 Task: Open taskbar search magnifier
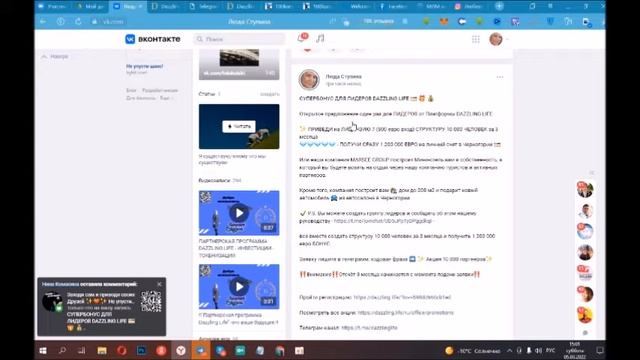coord(62,351)
